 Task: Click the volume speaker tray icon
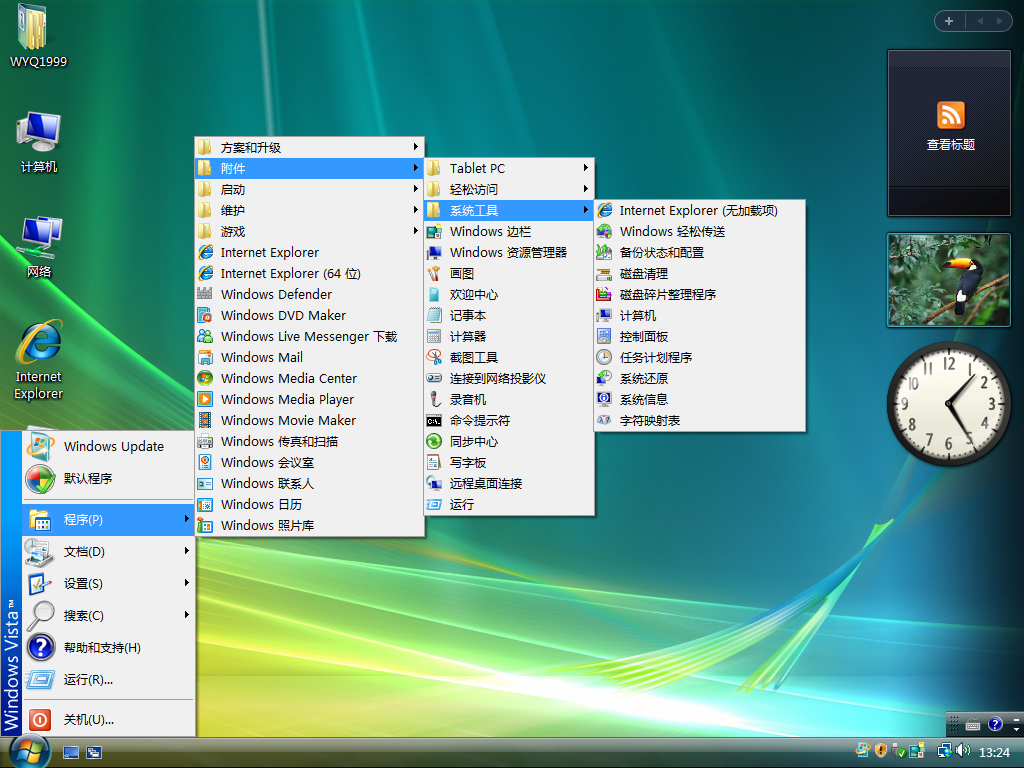click(x=963, y=750)
